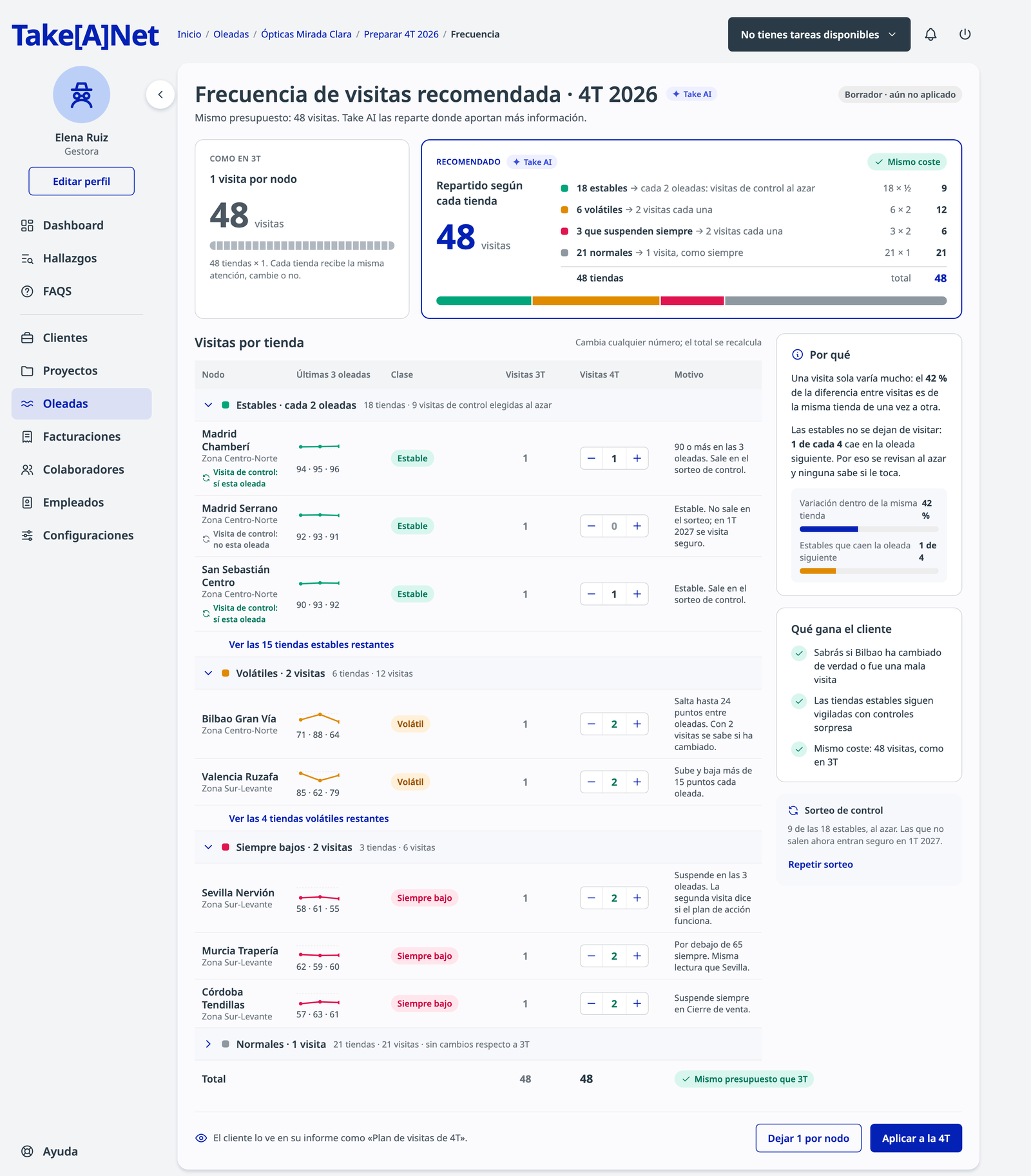Expand the Normales group
1031x1176 pixels.
click(x=208, y=1044)
